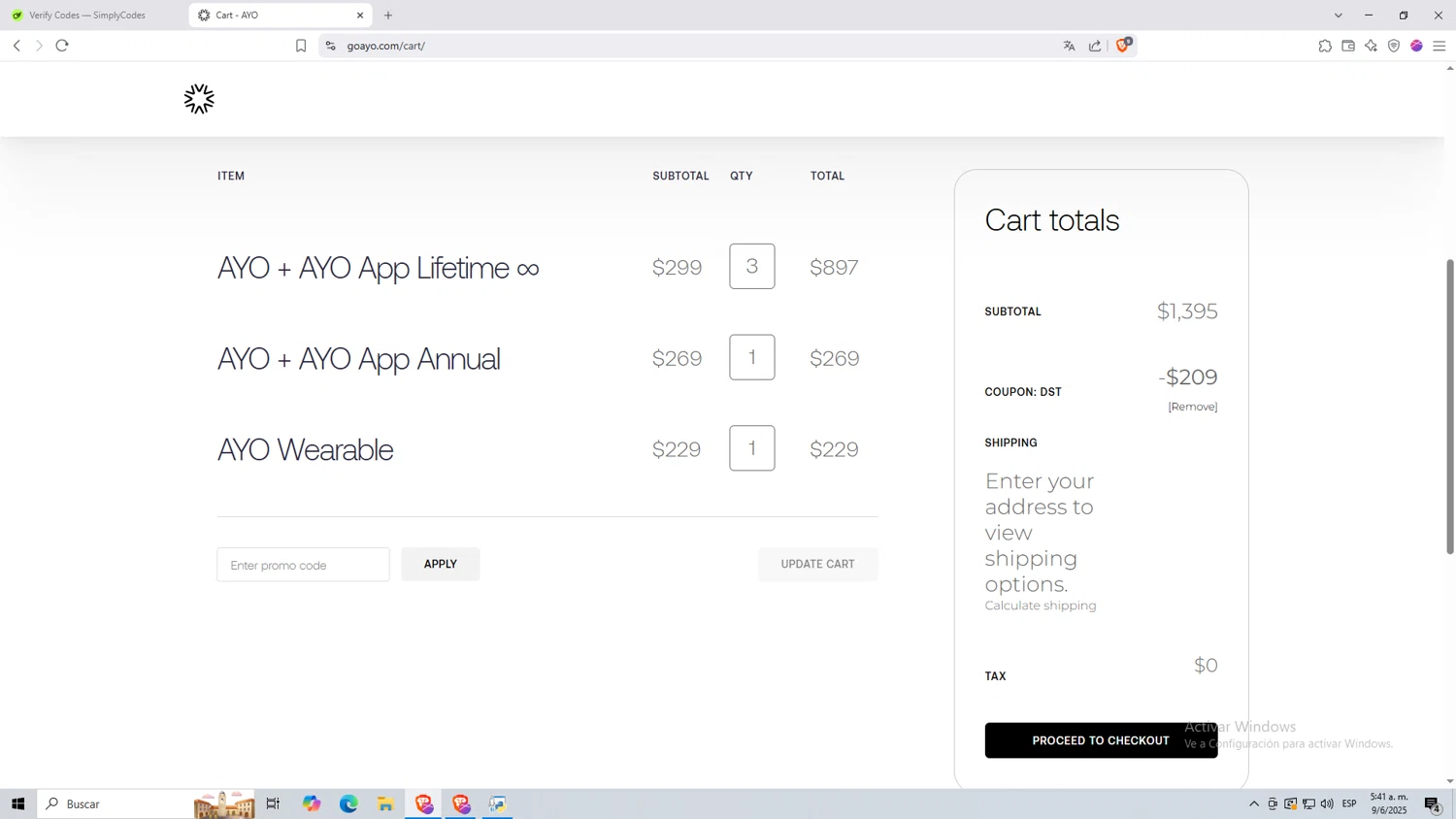Launch Microsoft Edge from the taskbar
1456x819 pixels.
(348, 803)
